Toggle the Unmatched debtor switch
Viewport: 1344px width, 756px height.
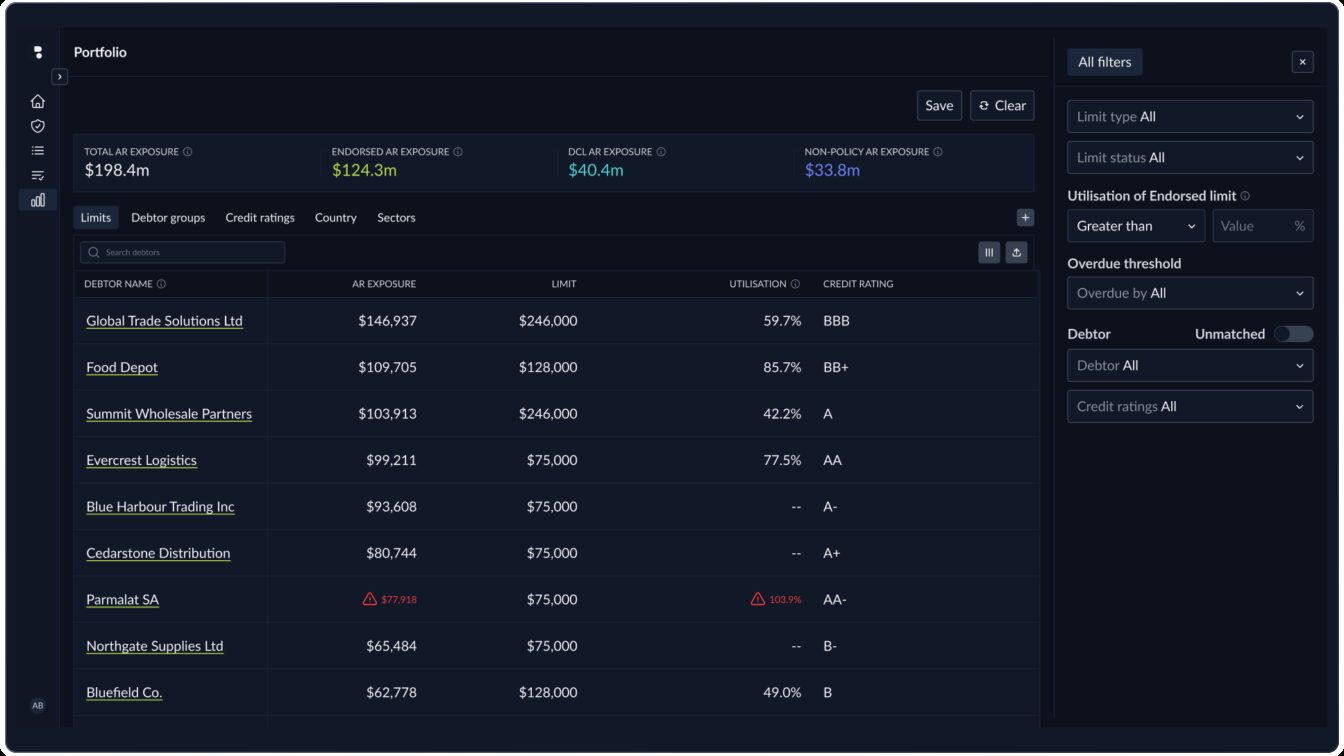1293,334
